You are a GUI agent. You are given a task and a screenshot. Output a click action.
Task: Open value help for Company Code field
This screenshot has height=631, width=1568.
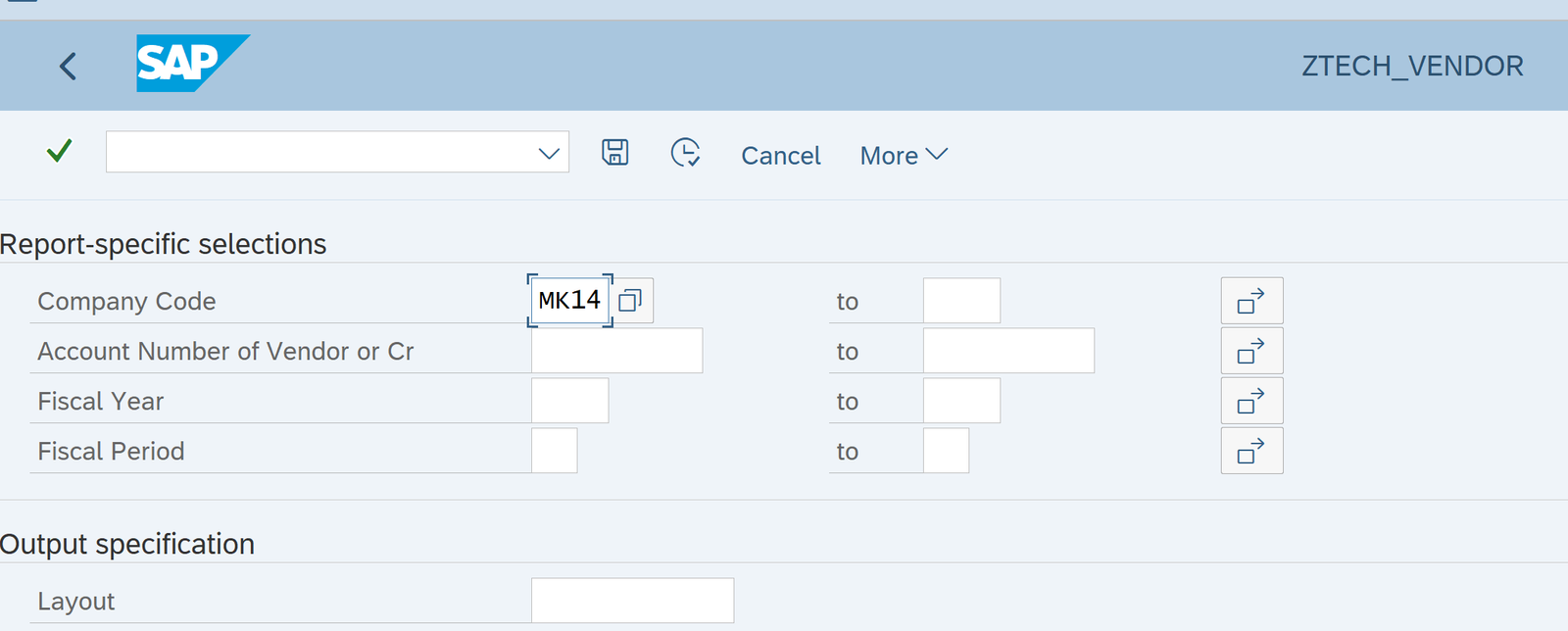coord(631,301)
